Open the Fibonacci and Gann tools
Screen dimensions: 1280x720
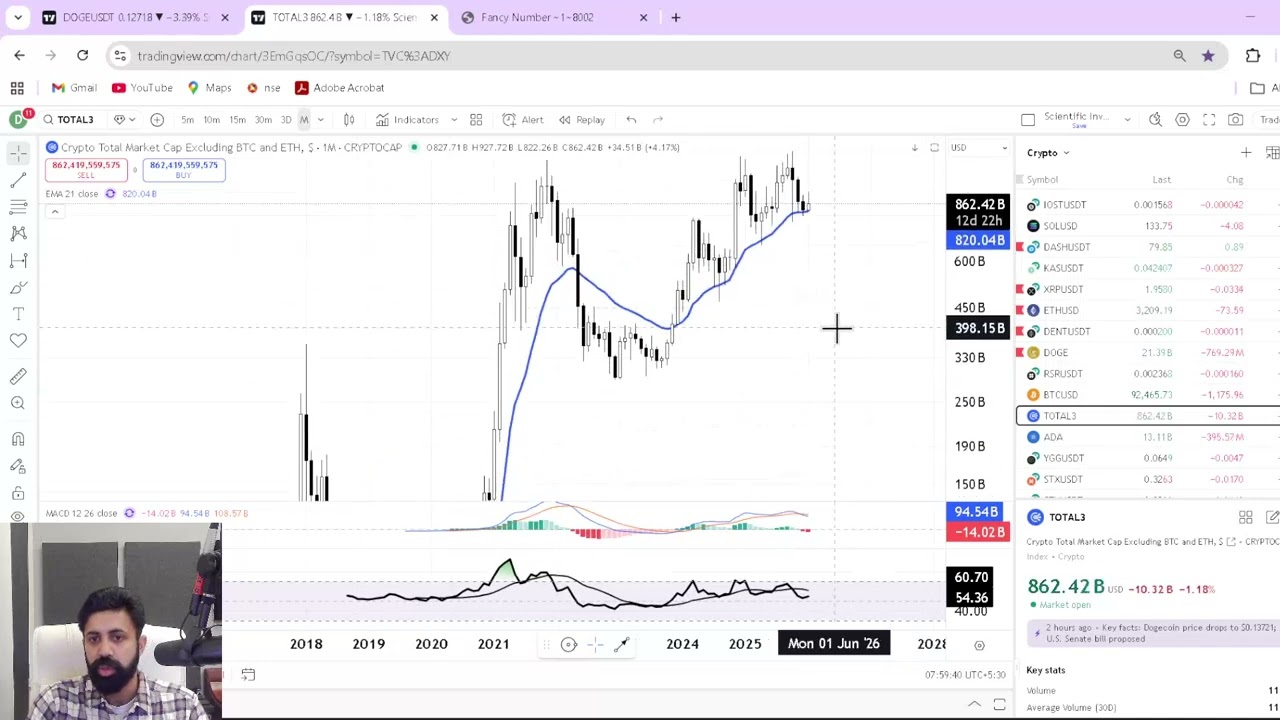click(18, 207)
